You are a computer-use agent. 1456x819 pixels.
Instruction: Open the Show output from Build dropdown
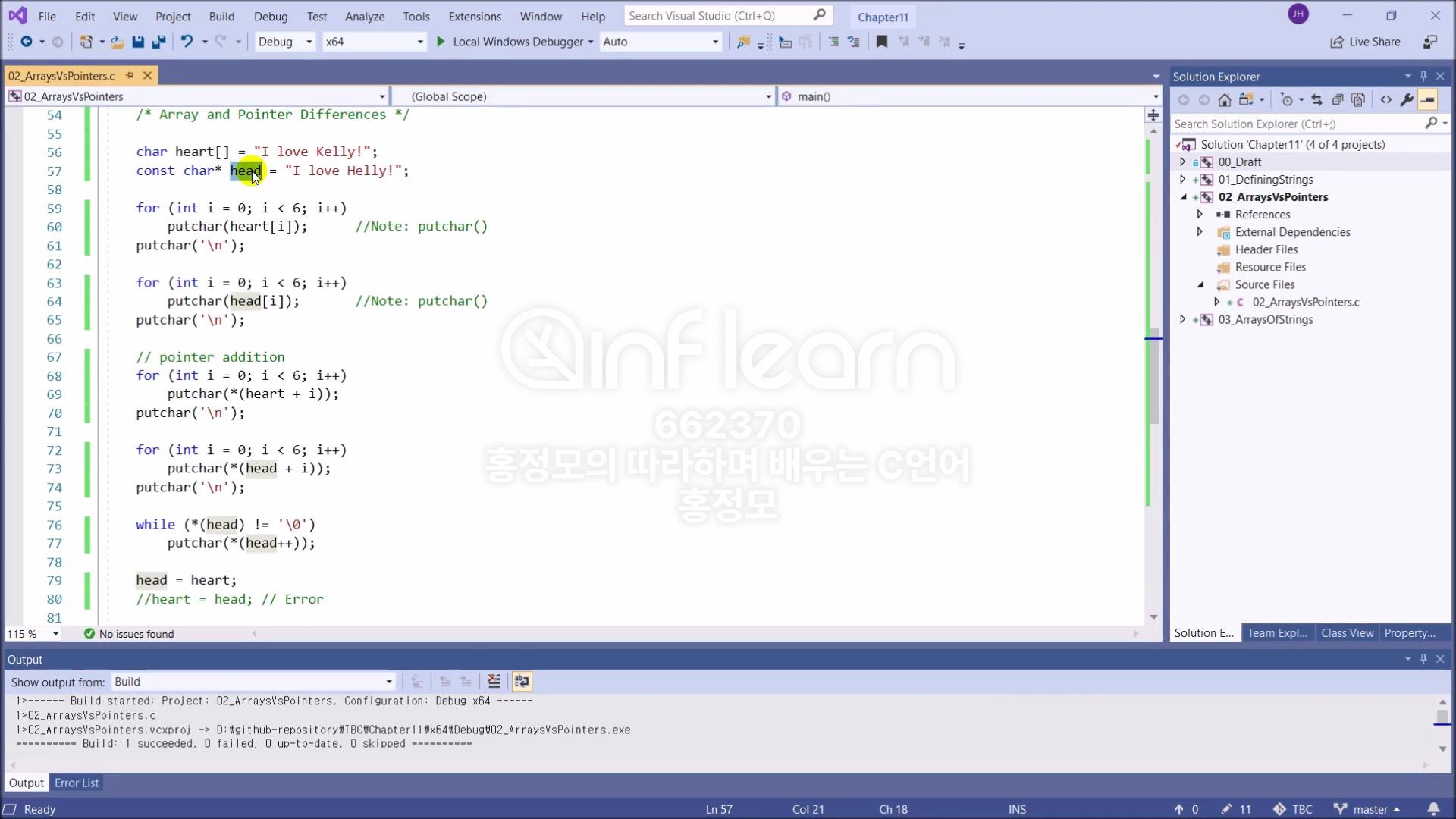pos(253,681)
